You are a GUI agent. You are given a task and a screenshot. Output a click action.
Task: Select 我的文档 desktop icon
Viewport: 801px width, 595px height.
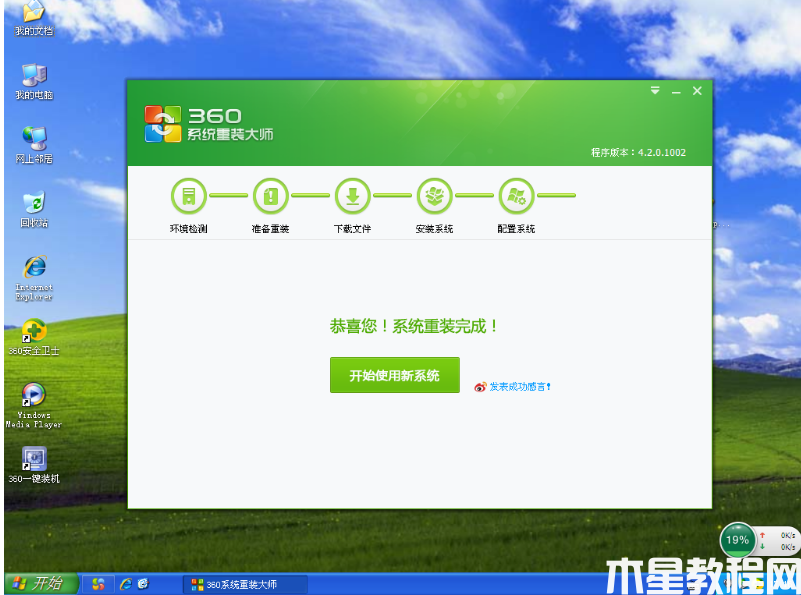tap(34, 18)
